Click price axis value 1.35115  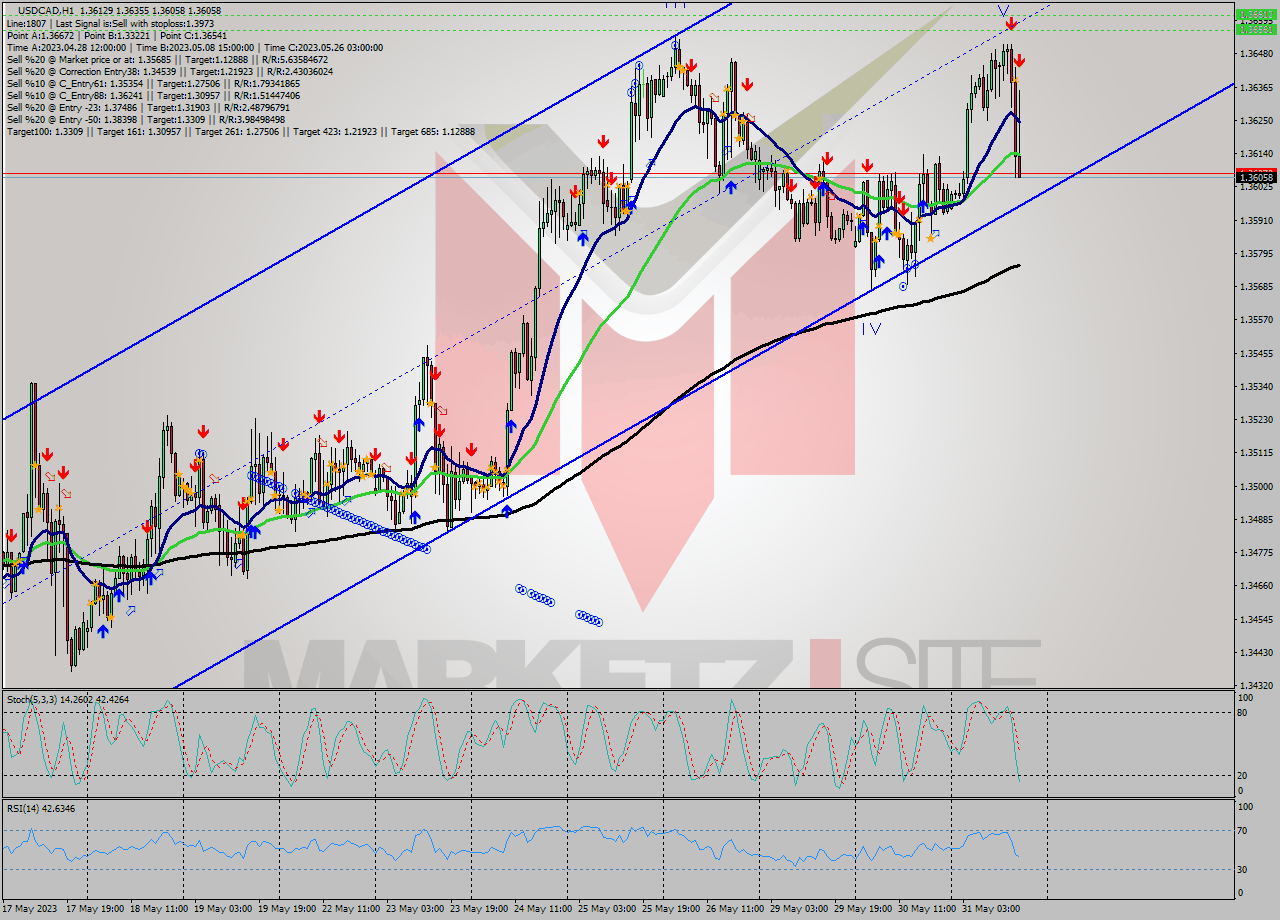click(x=1256, y=452)
